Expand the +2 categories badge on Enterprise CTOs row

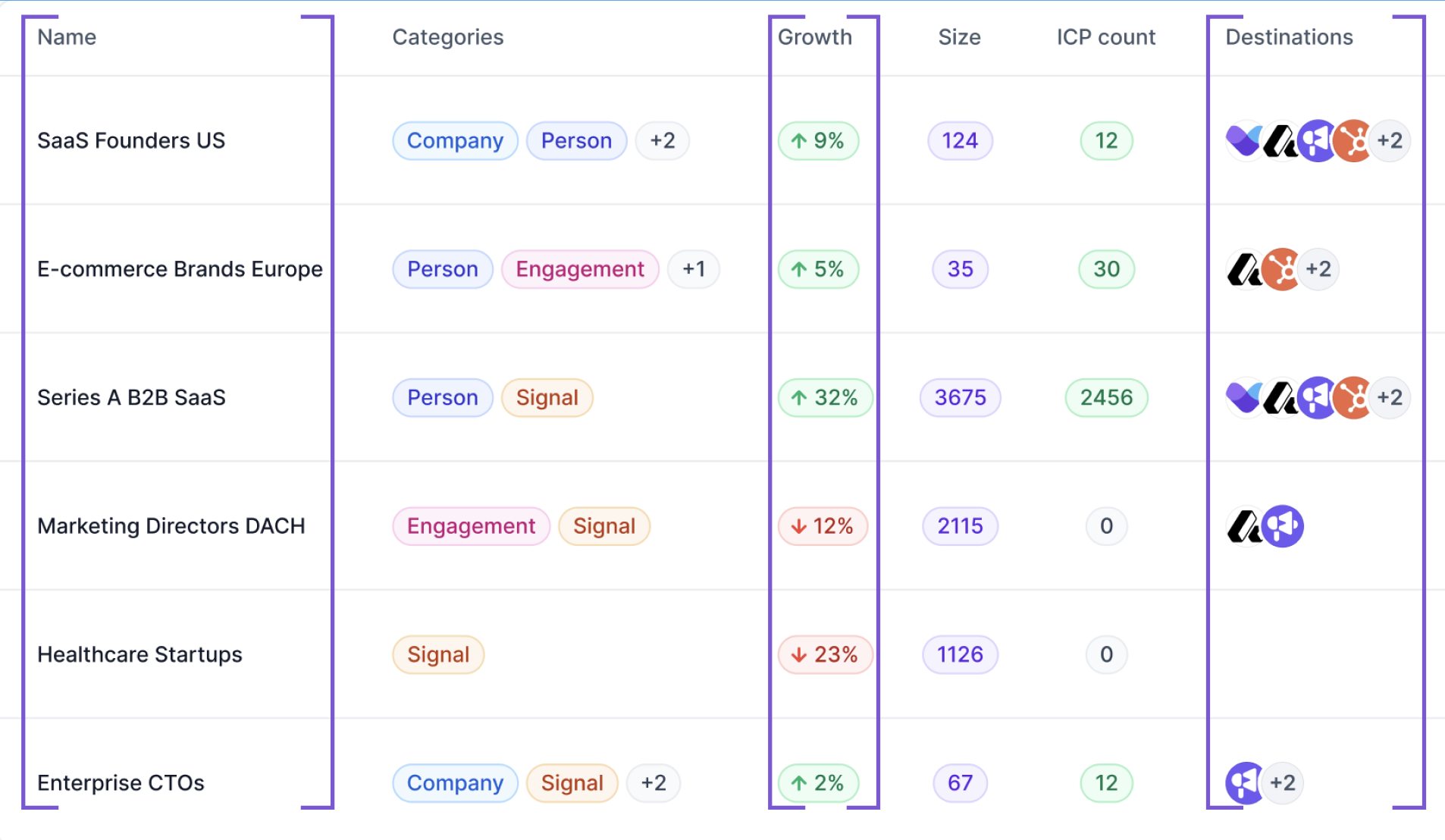[x=654, y=783]
